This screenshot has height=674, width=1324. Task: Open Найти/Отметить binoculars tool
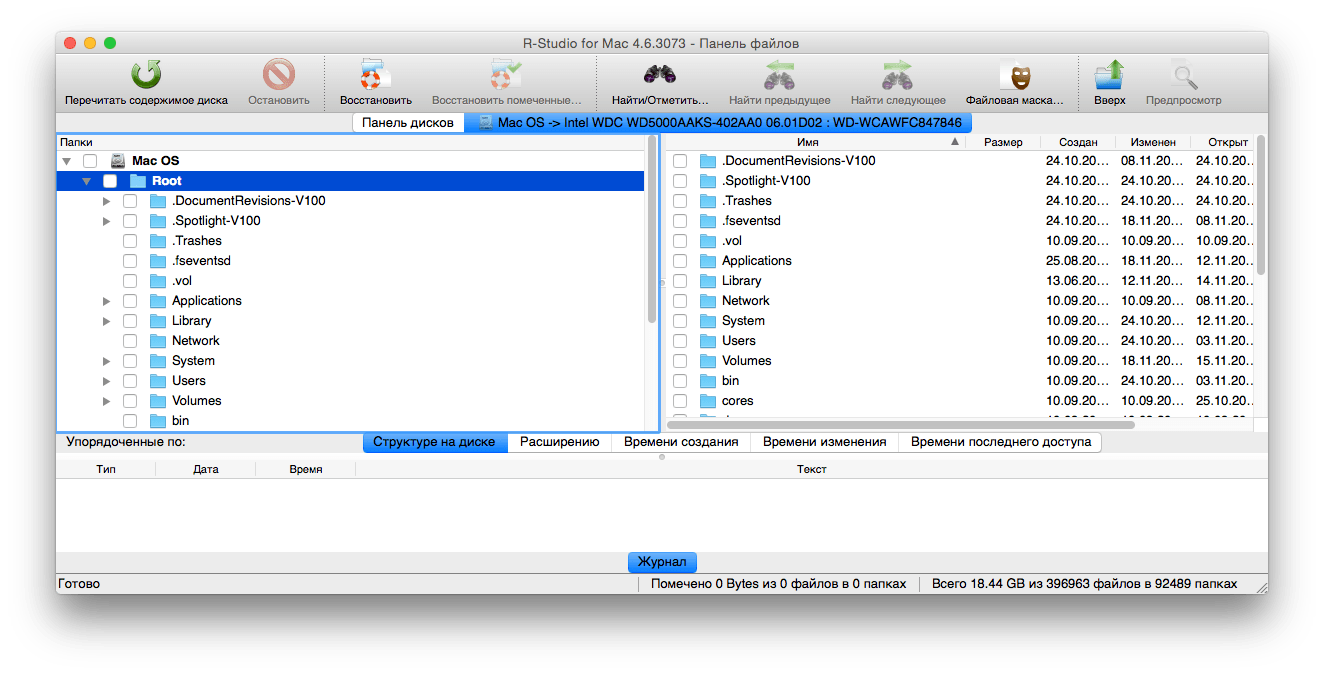(660, 75)
